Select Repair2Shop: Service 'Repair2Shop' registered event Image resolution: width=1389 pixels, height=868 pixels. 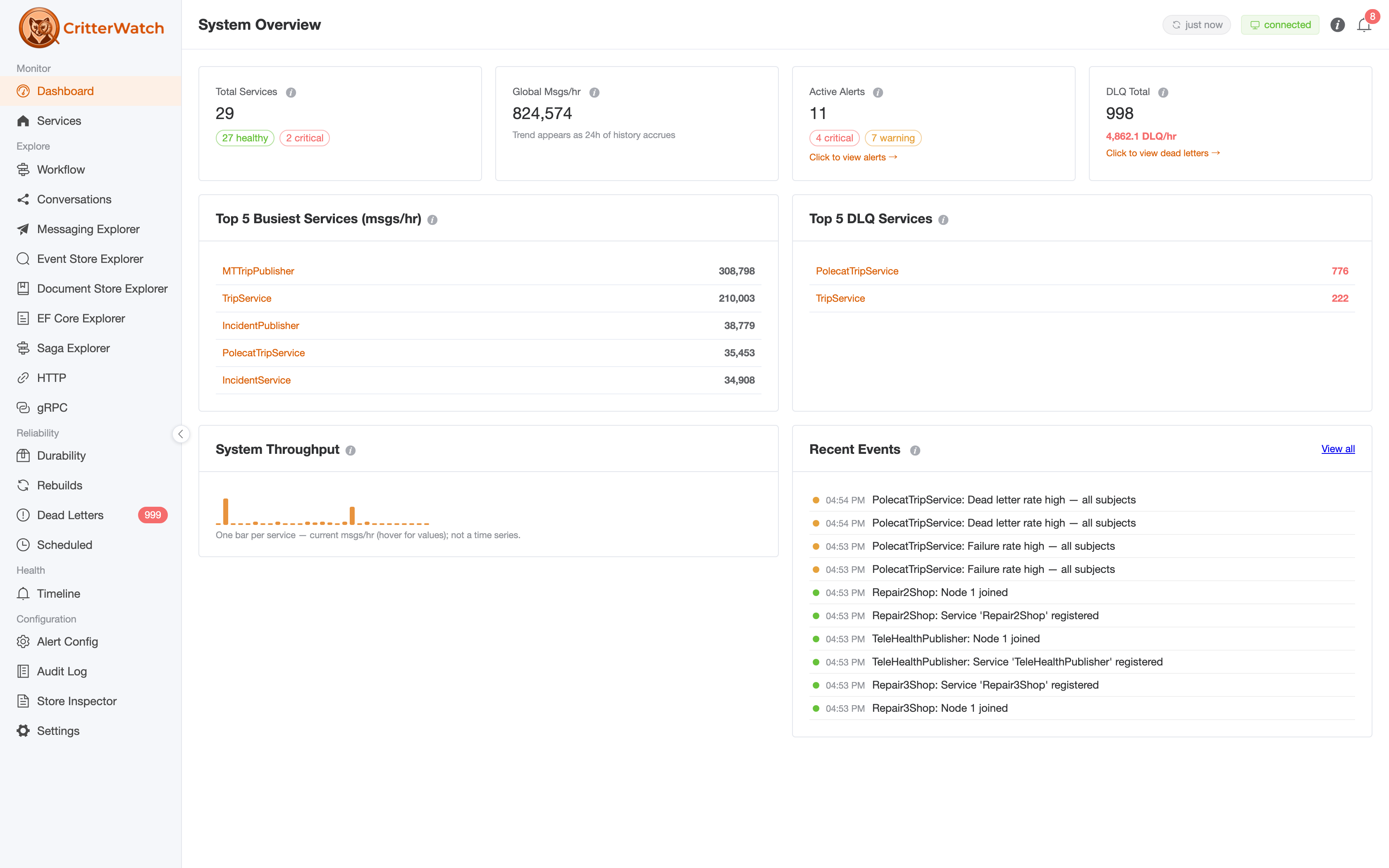(1082, 615)
